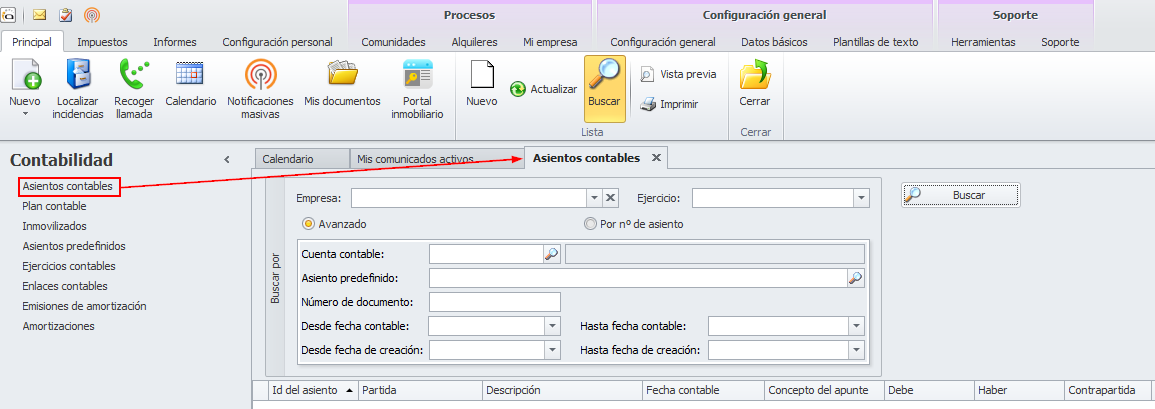Click the magnifier lookup in Asiento predefinido field
The height and width of the screenshot is (409, 1155).
[x=855, y=278]
